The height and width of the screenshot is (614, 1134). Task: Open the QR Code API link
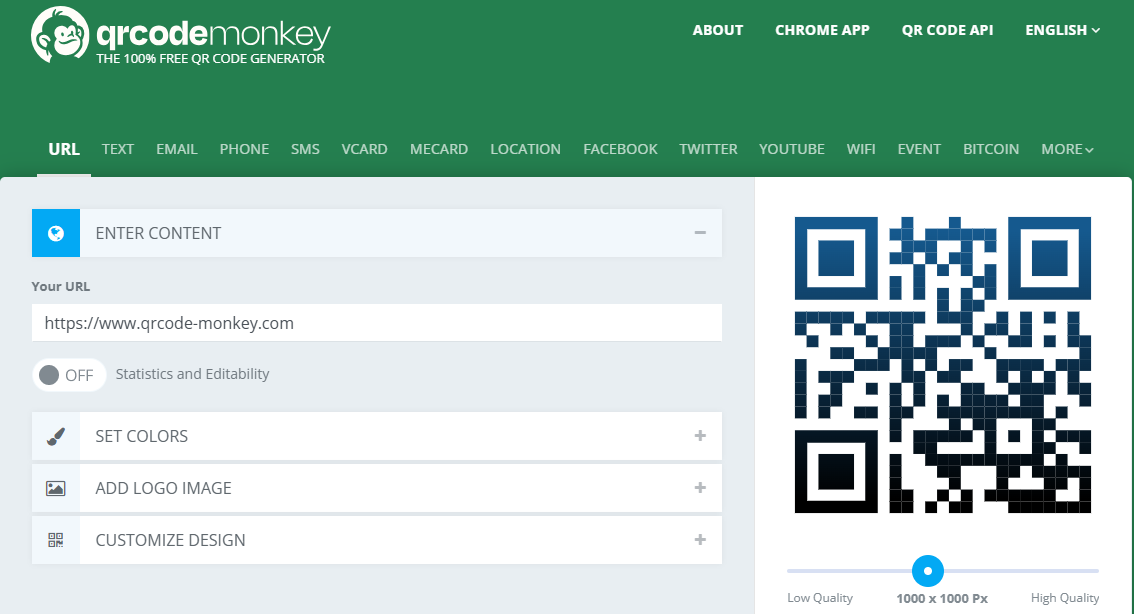pyautogui.click(x=947, y=30)
